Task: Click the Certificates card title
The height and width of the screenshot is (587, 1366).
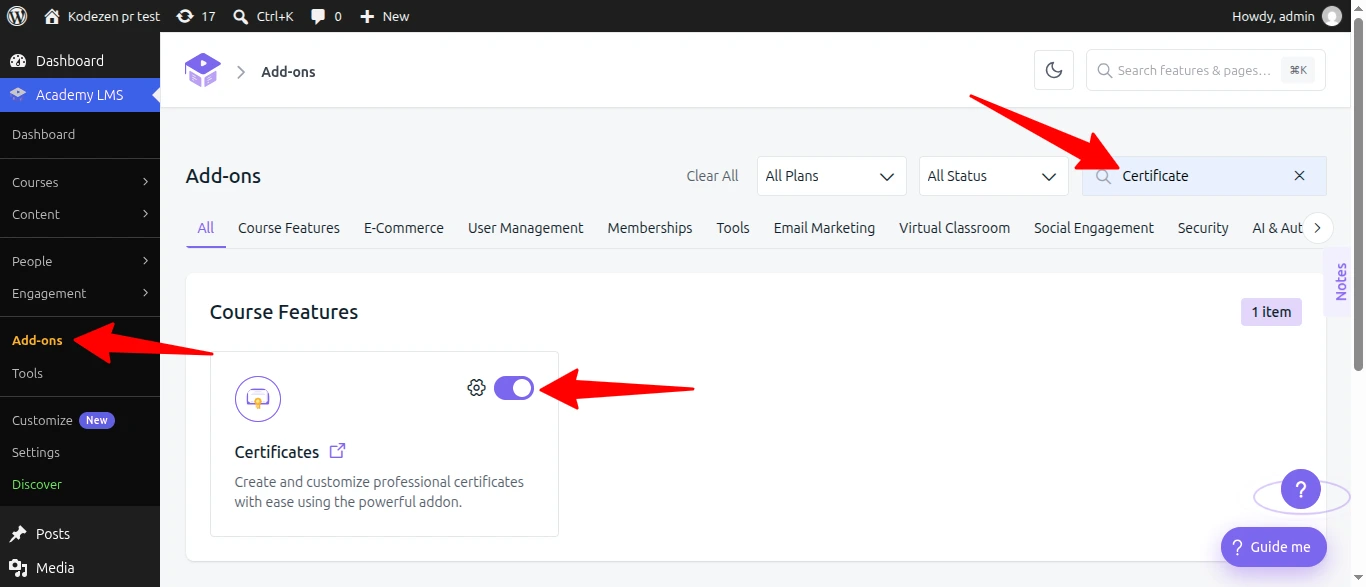Action: point(277,452)
